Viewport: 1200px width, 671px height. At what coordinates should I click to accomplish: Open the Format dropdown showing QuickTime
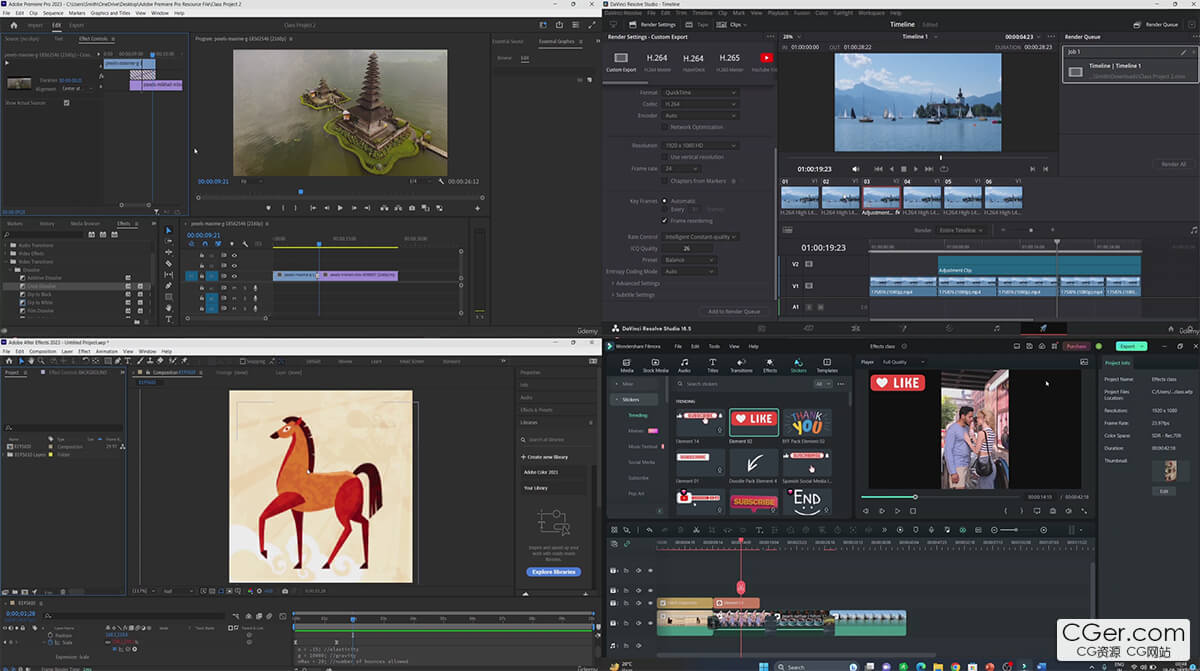click(700, 93)
